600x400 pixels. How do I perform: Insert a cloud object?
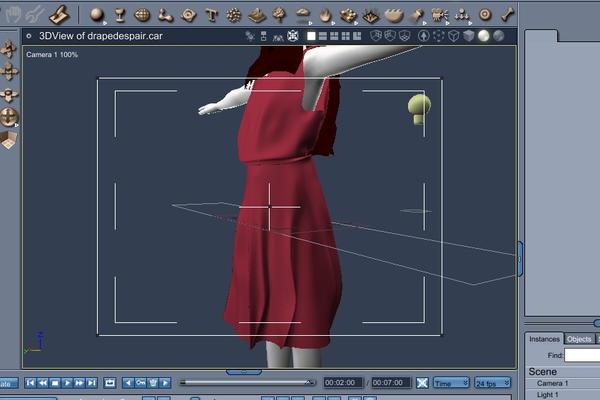click(303, 15)
